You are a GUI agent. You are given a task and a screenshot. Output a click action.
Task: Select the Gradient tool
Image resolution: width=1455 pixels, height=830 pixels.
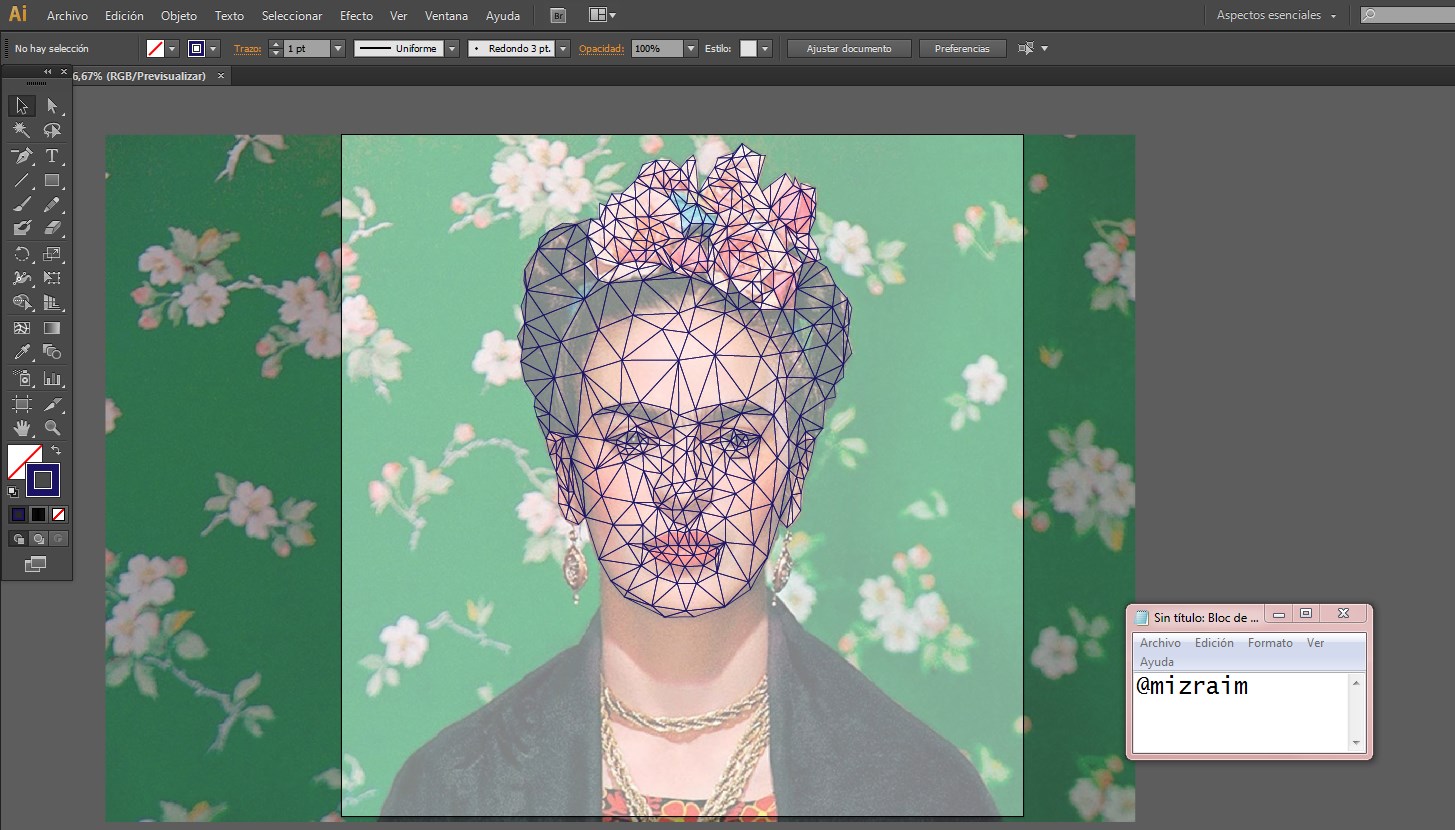click(x=53, y=328)
